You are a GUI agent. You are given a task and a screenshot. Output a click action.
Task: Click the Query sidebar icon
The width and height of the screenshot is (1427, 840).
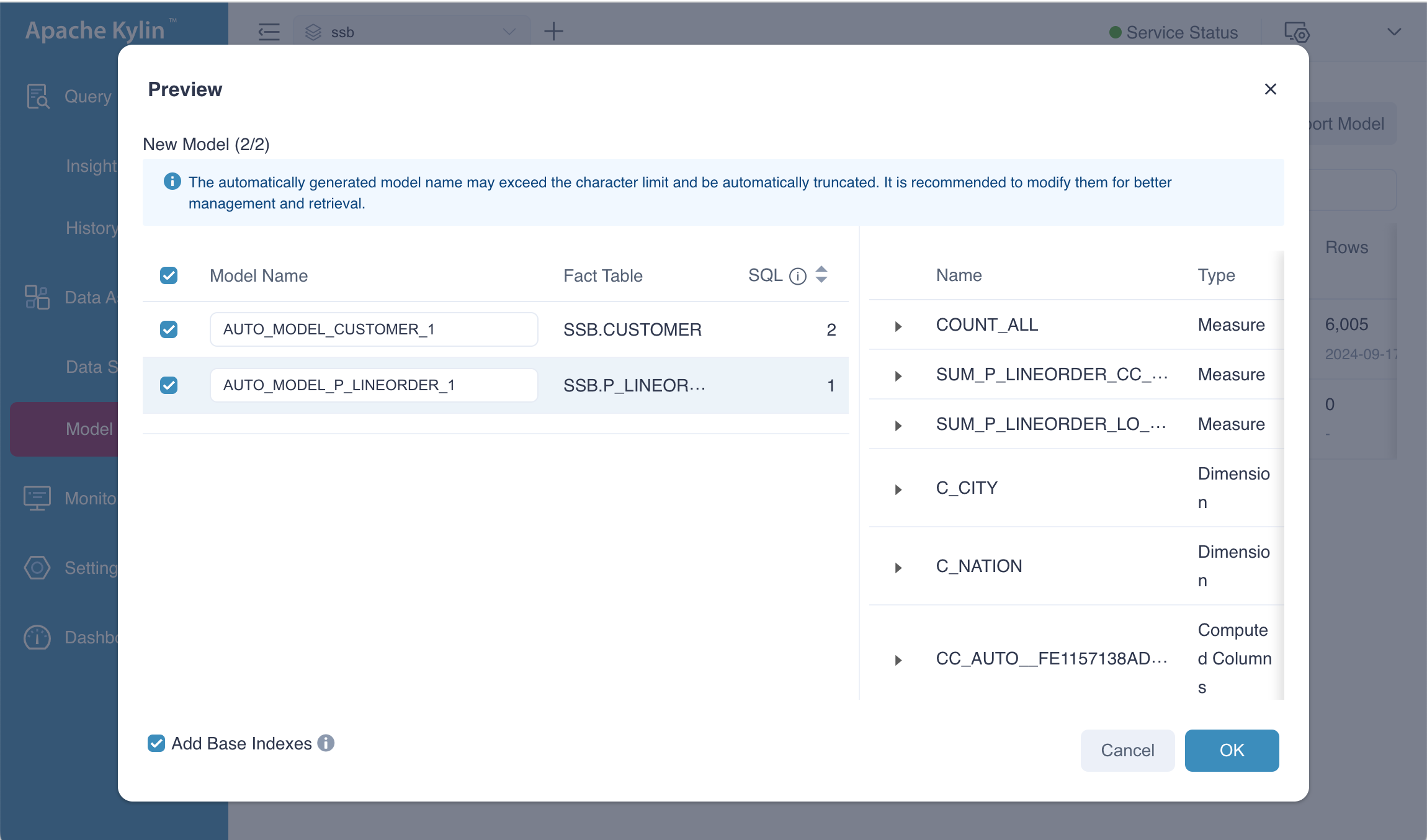(x=37, y=96)
